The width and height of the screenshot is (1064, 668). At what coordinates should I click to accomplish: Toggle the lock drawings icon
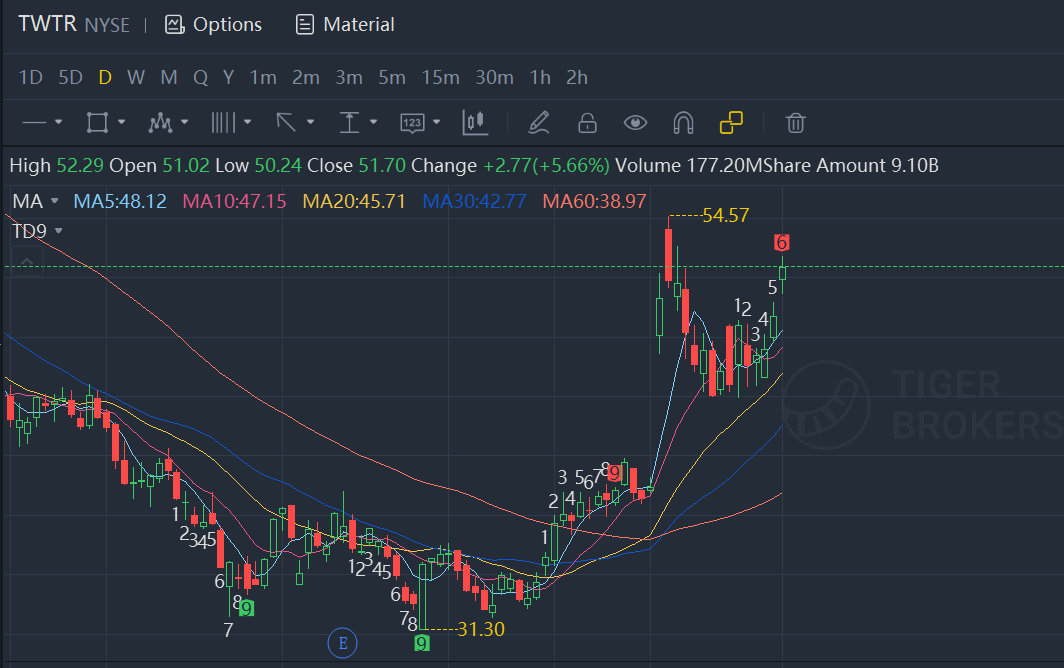[x=587, y=123]
